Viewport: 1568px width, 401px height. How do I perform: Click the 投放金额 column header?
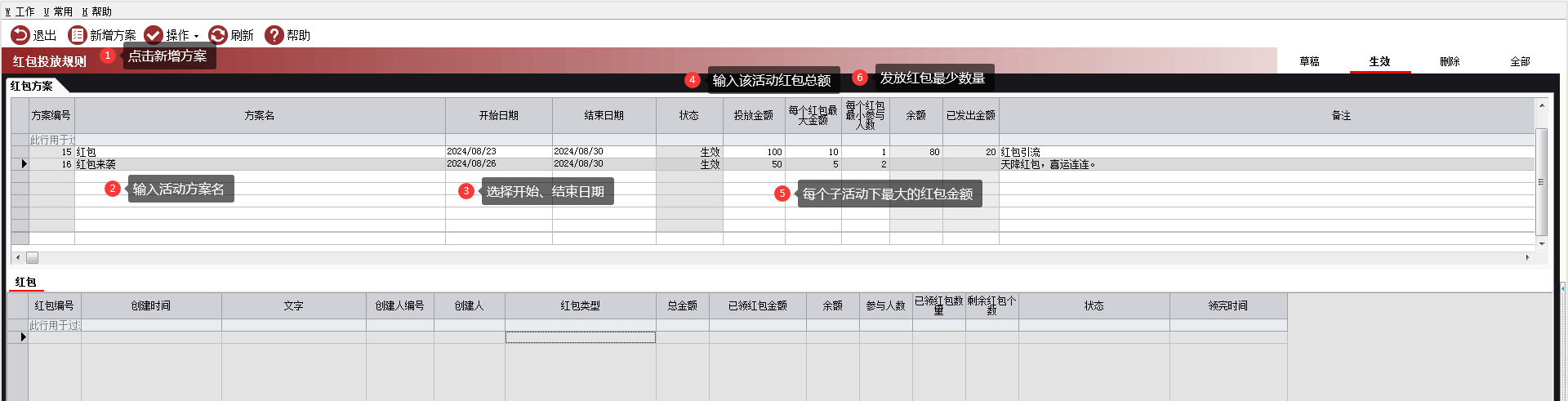(754, 115)
